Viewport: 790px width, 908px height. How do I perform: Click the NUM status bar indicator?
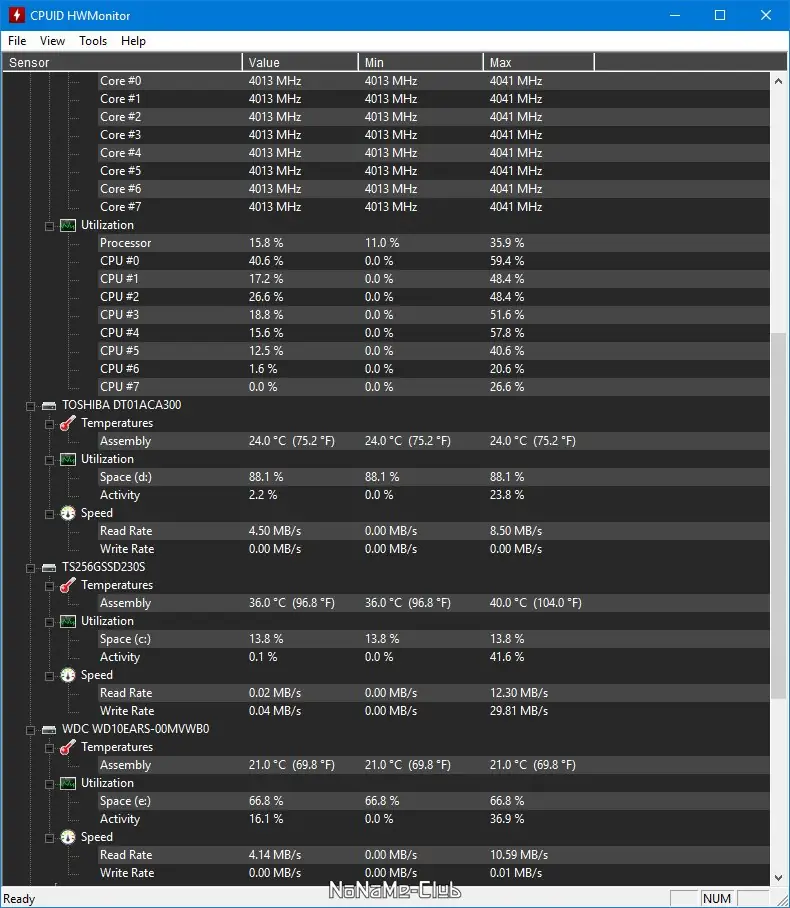point(717,898)
